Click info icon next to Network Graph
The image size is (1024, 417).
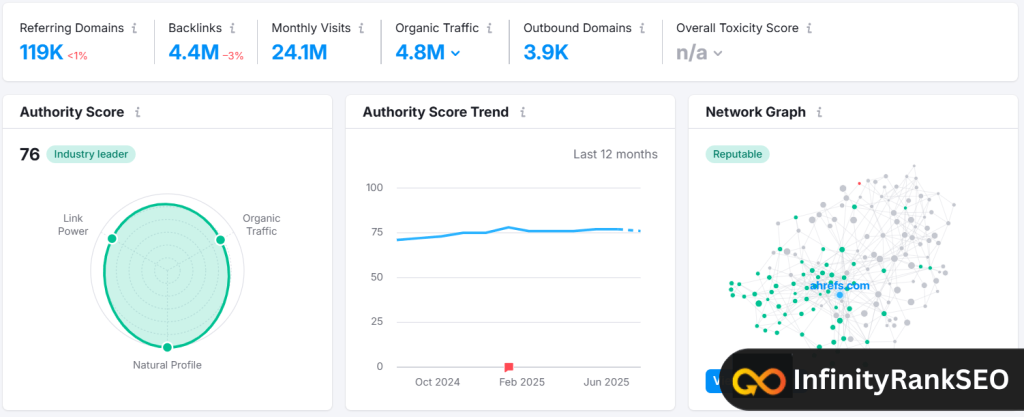820,113
